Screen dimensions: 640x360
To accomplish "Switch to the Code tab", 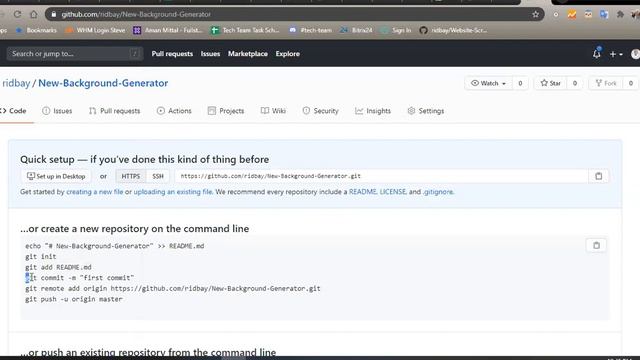I will 14,111.
